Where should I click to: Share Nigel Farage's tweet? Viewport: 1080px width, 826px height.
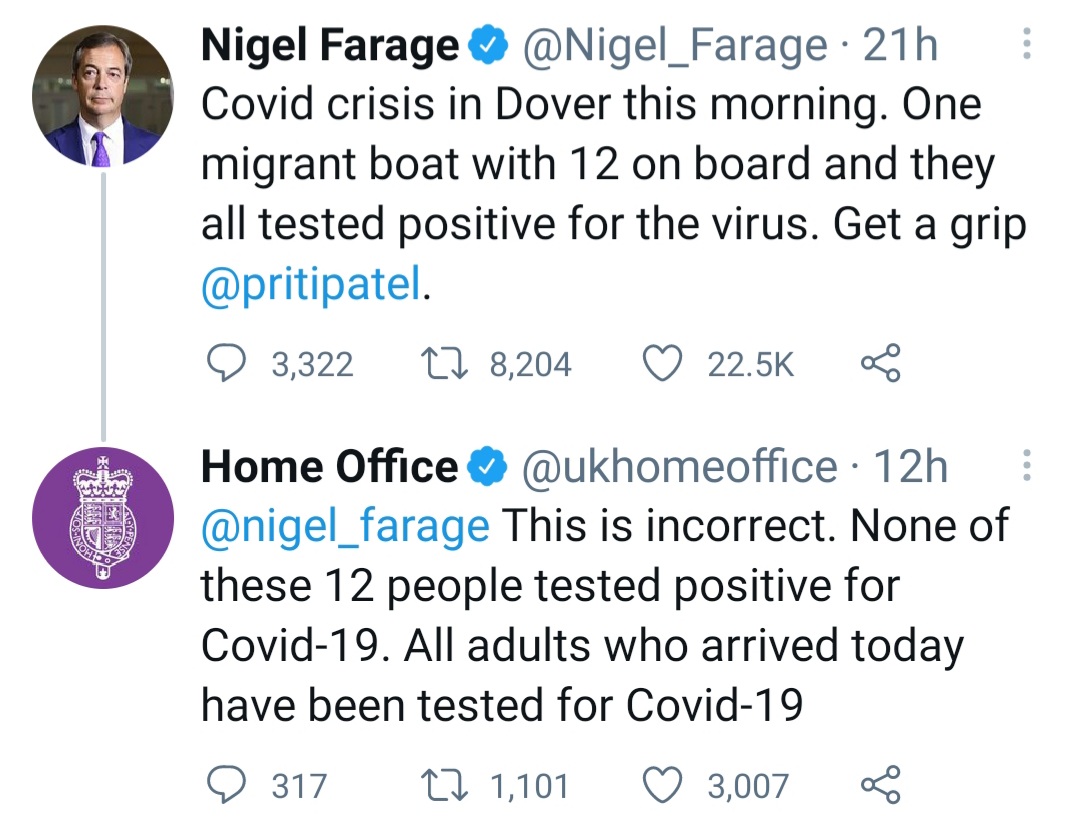pos(881,364)
